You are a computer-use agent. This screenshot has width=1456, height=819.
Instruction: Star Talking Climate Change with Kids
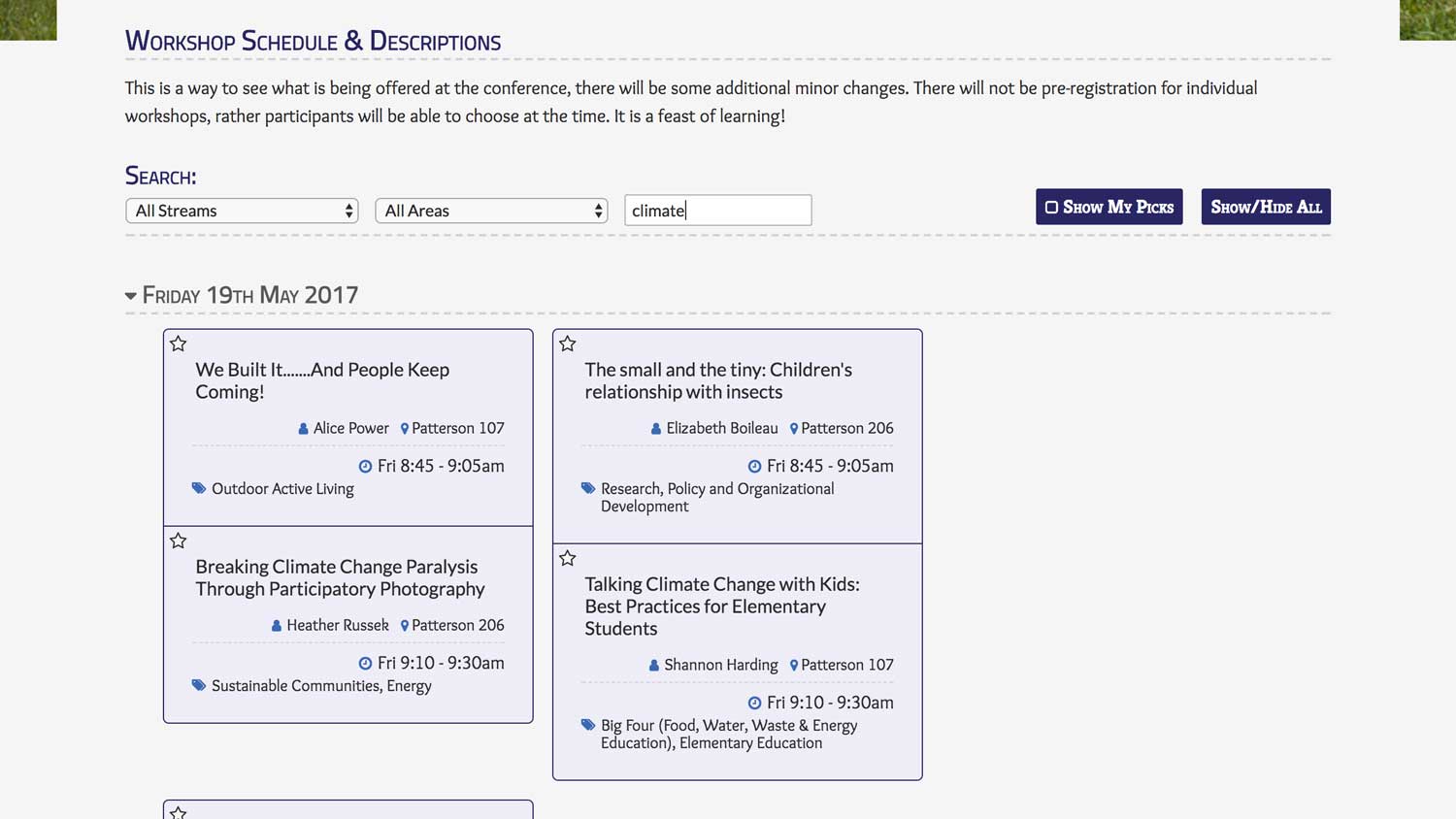568,558
